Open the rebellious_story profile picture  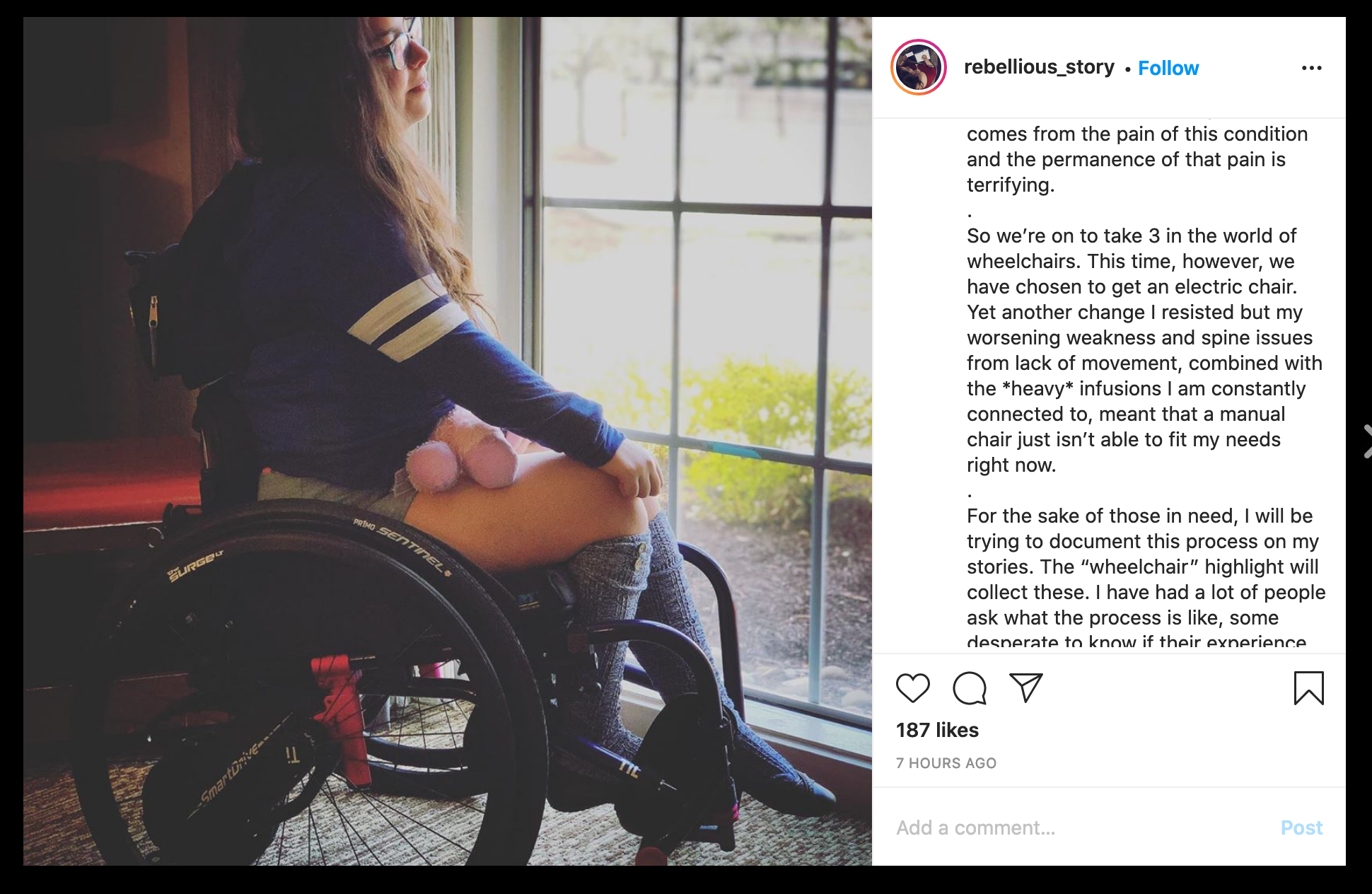pyautogui.click(x=918, y=68)
